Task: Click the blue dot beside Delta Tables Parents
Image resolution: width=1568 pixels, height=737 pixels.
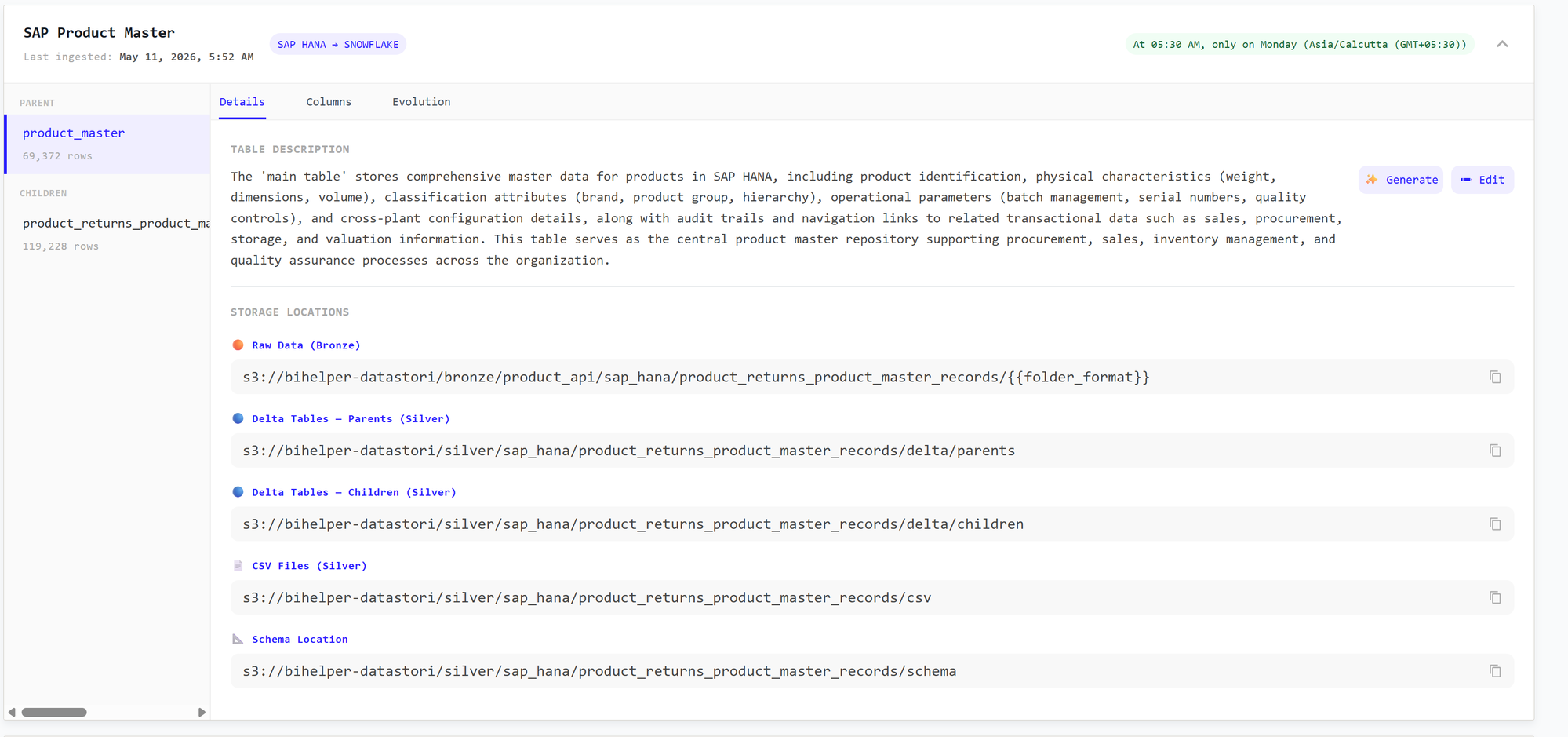Action: [238, 418]
